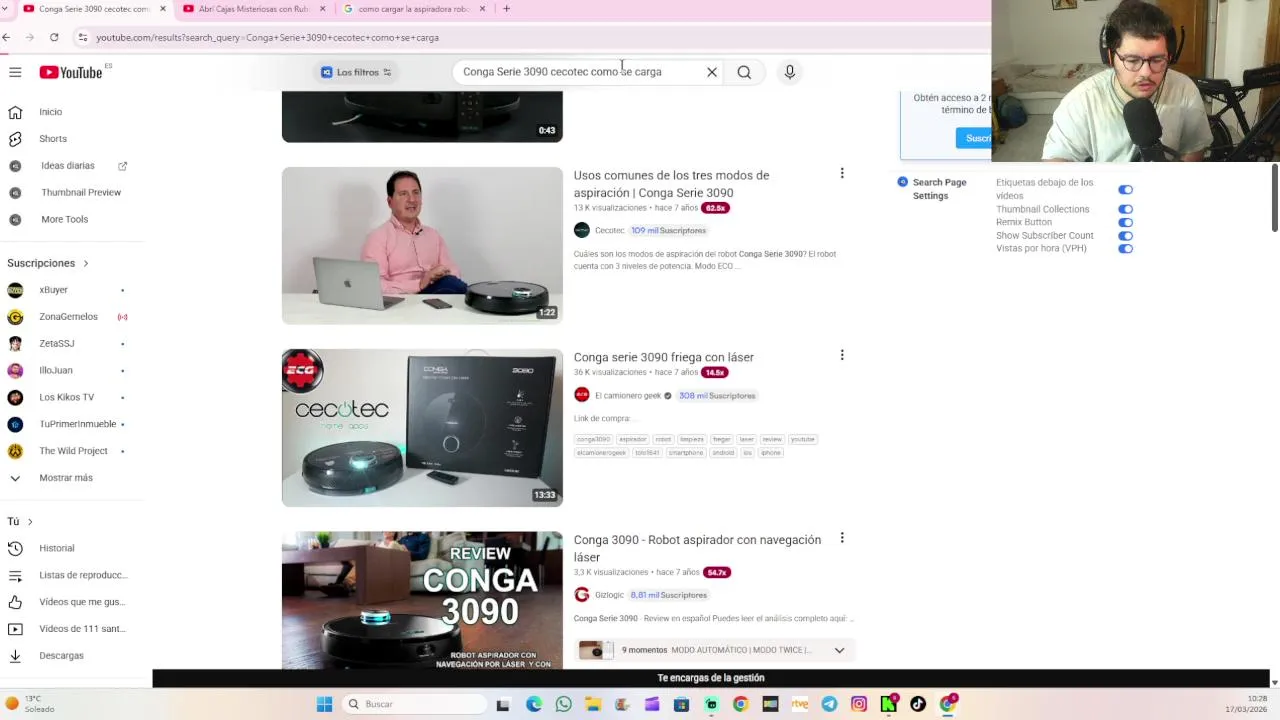Play the cecotec Conga friega con láser thumbnail
Image resolution: width=1280 pixels, height=720 pixels.
tap(422, 428)
